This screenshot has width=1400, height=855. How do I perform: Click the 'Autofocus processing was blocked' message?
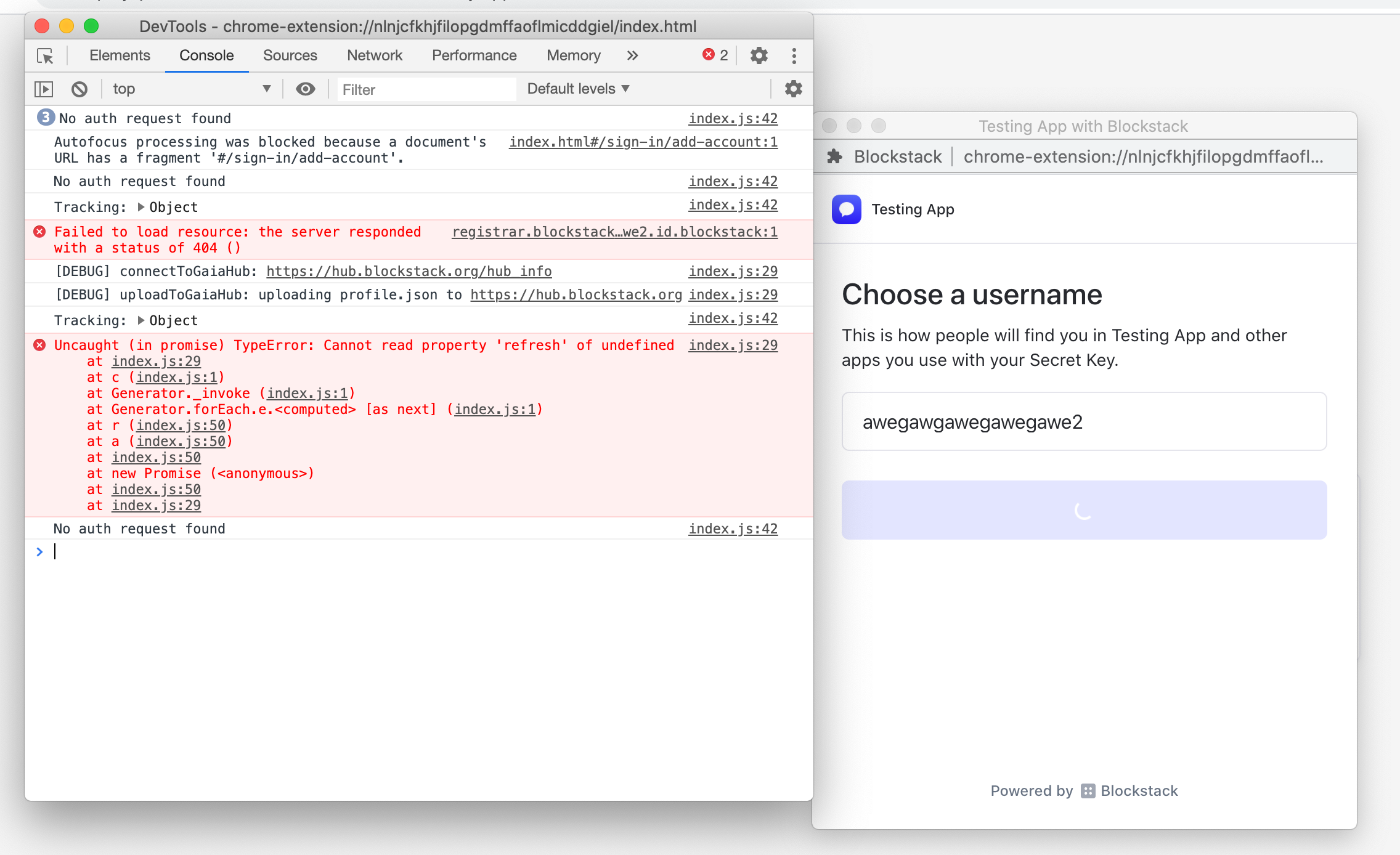270,150
